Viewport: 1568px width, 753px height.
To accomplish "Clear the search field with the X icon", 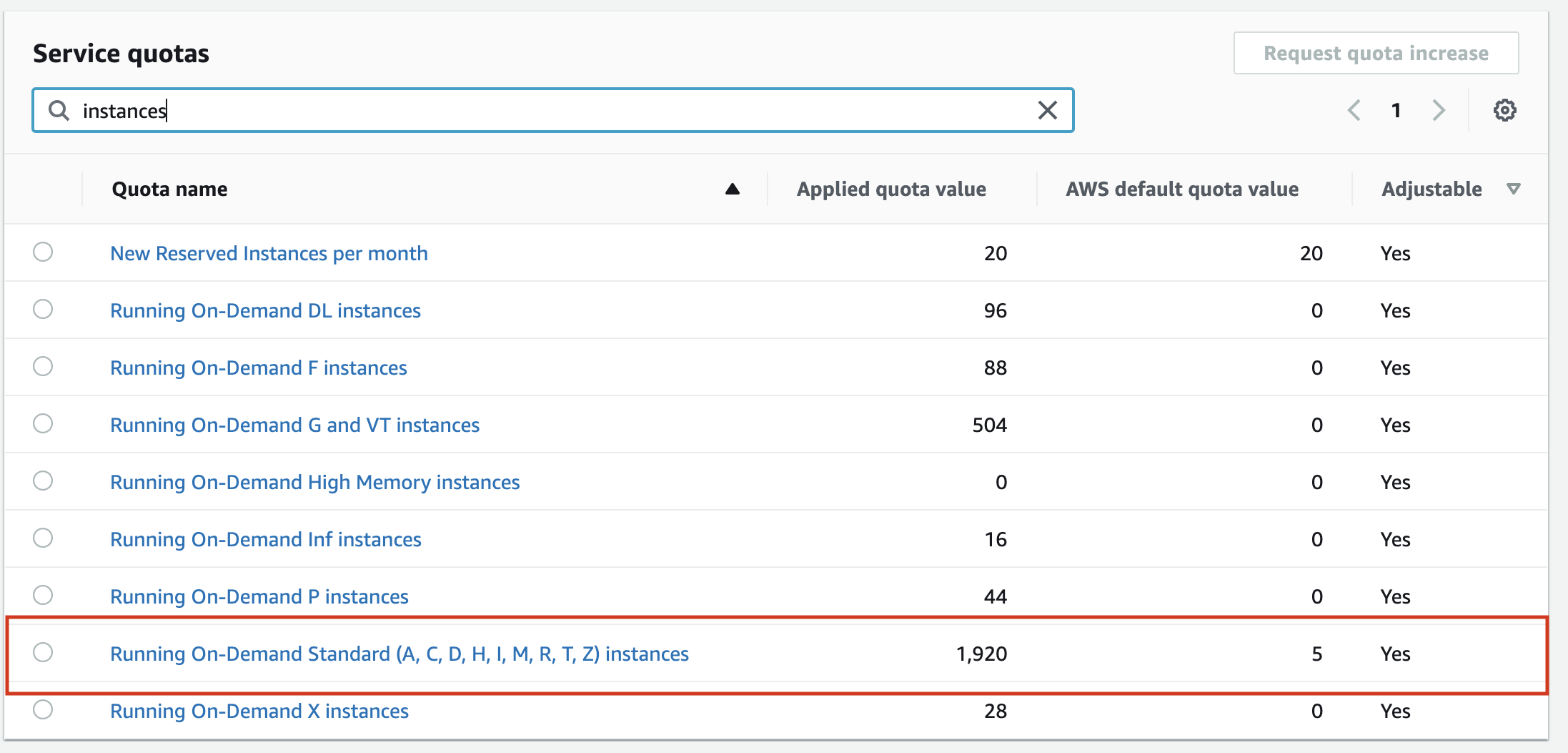I will pyautogui.click(x=1047, y=110).
